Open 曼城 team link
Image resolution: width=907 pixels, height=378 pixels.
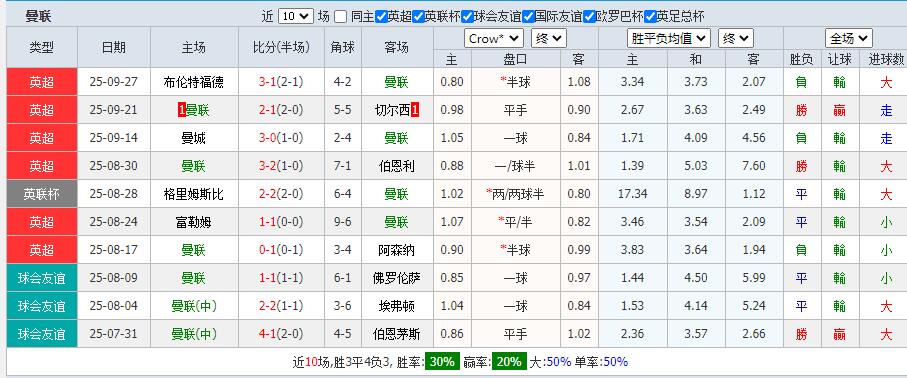(x=194, y=138)
